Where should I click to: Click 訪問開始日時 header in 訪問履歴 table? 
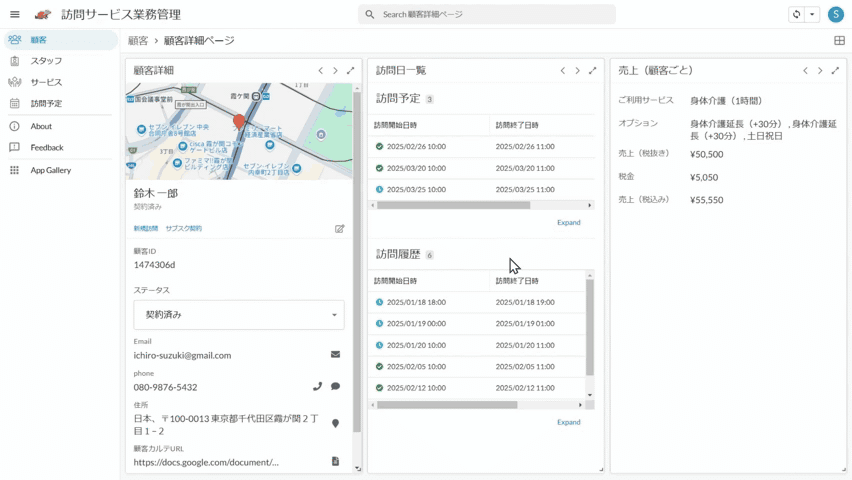(x=396, y=282)
